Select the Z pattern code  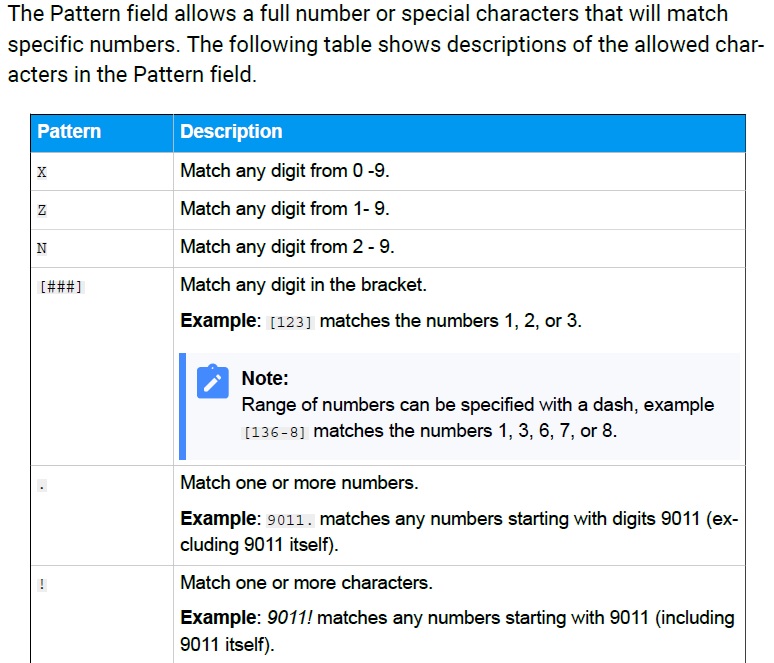tap(42, 210)
